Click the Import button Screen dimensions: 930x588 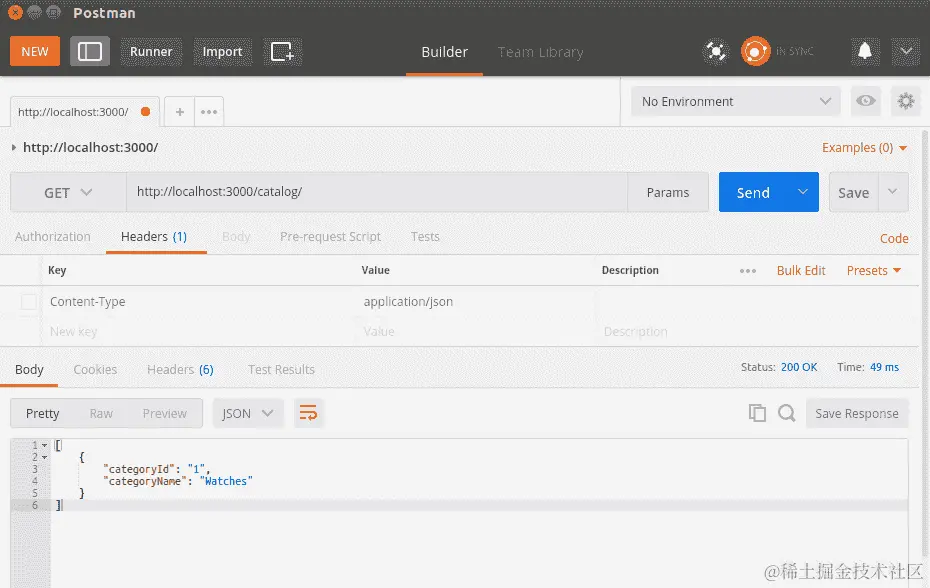coord(222,52)
